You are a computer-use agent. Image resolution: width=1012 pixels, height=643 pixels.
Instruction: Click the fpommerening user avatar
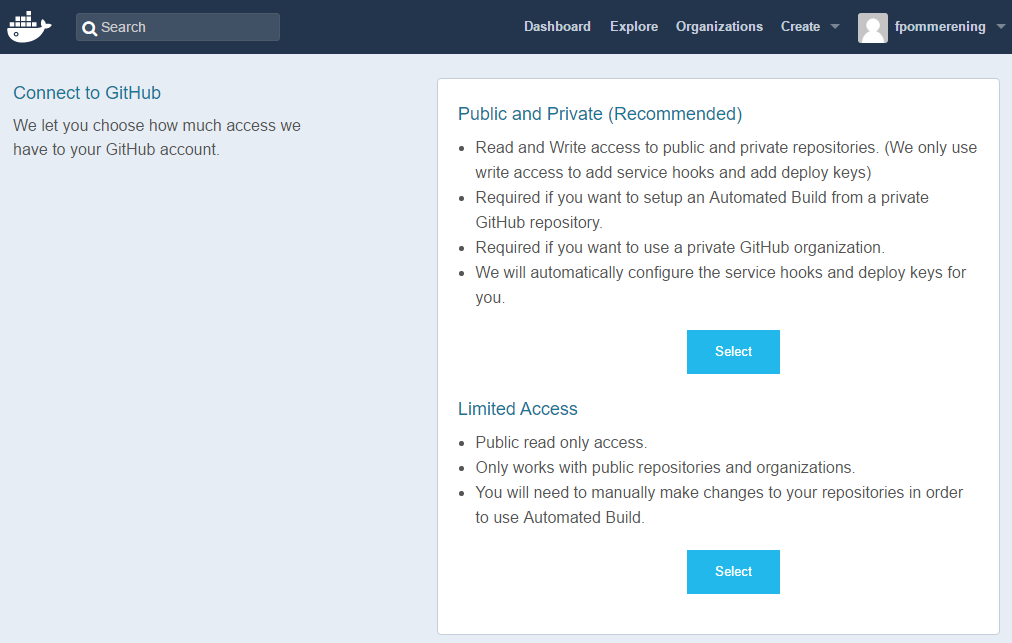(873, 28)
